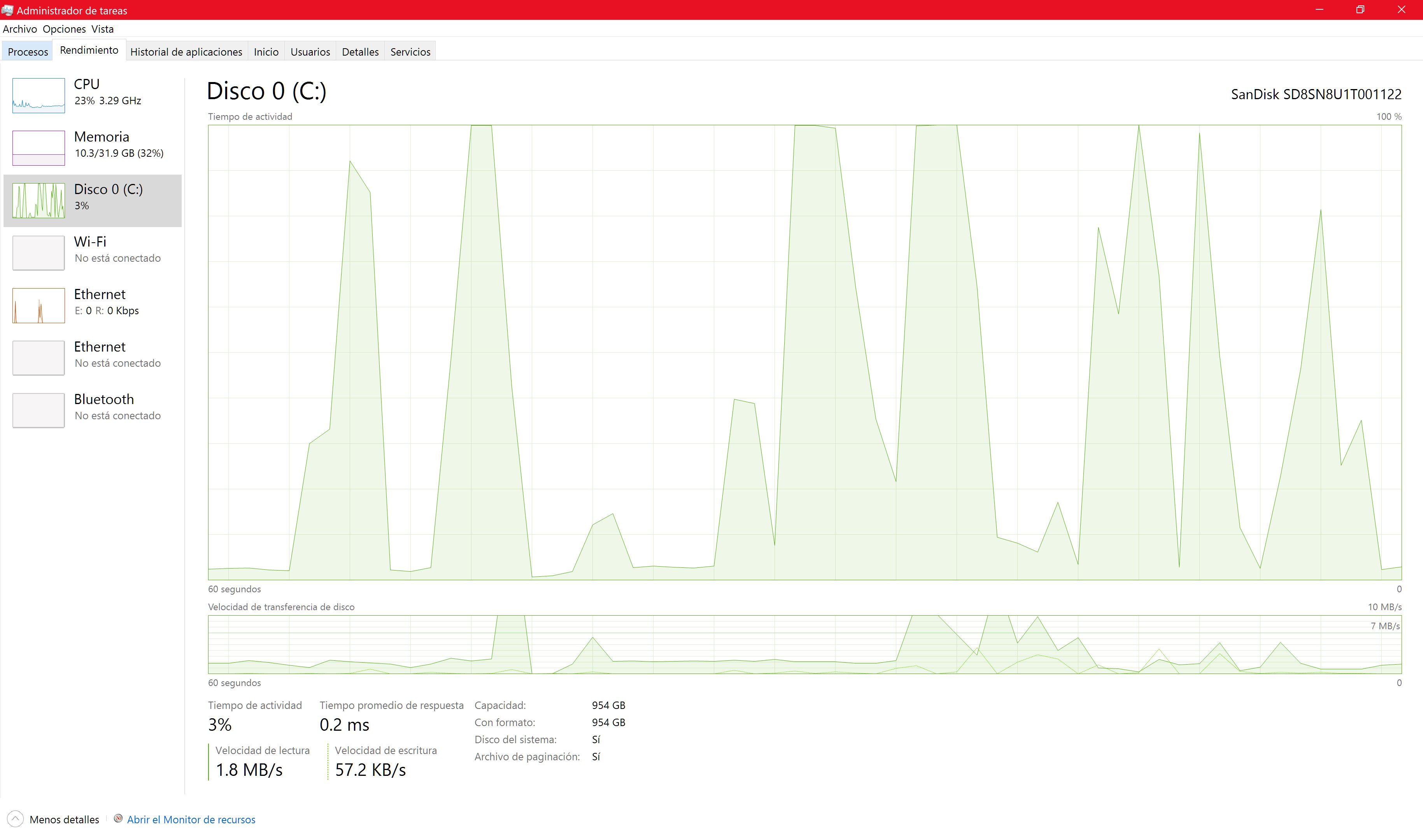Open the Opciones menu
The image size is (1423, 840).
pos(64,29)
